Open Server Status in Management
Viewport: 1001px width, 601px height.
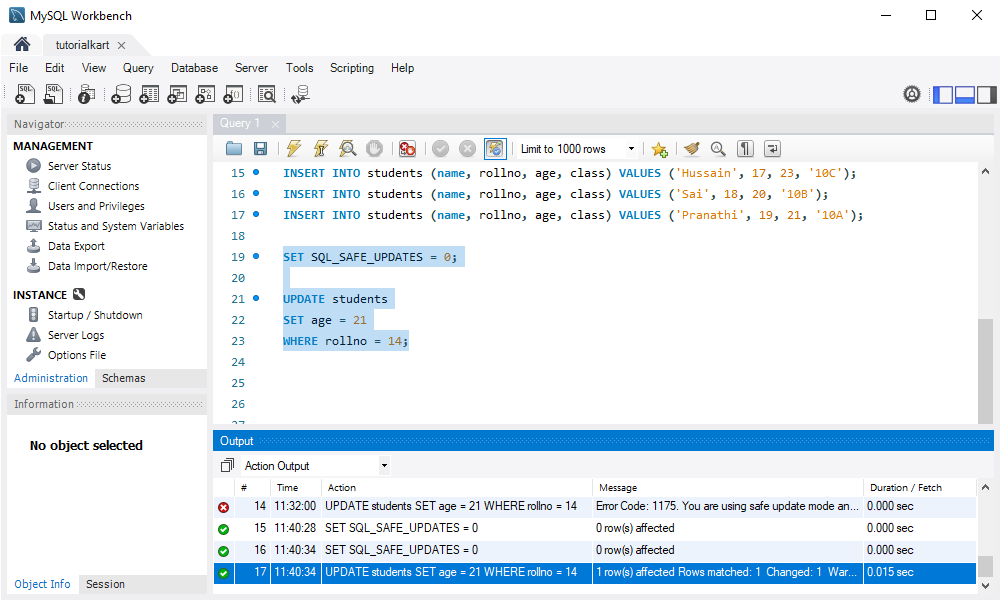[x=79, y=166]
